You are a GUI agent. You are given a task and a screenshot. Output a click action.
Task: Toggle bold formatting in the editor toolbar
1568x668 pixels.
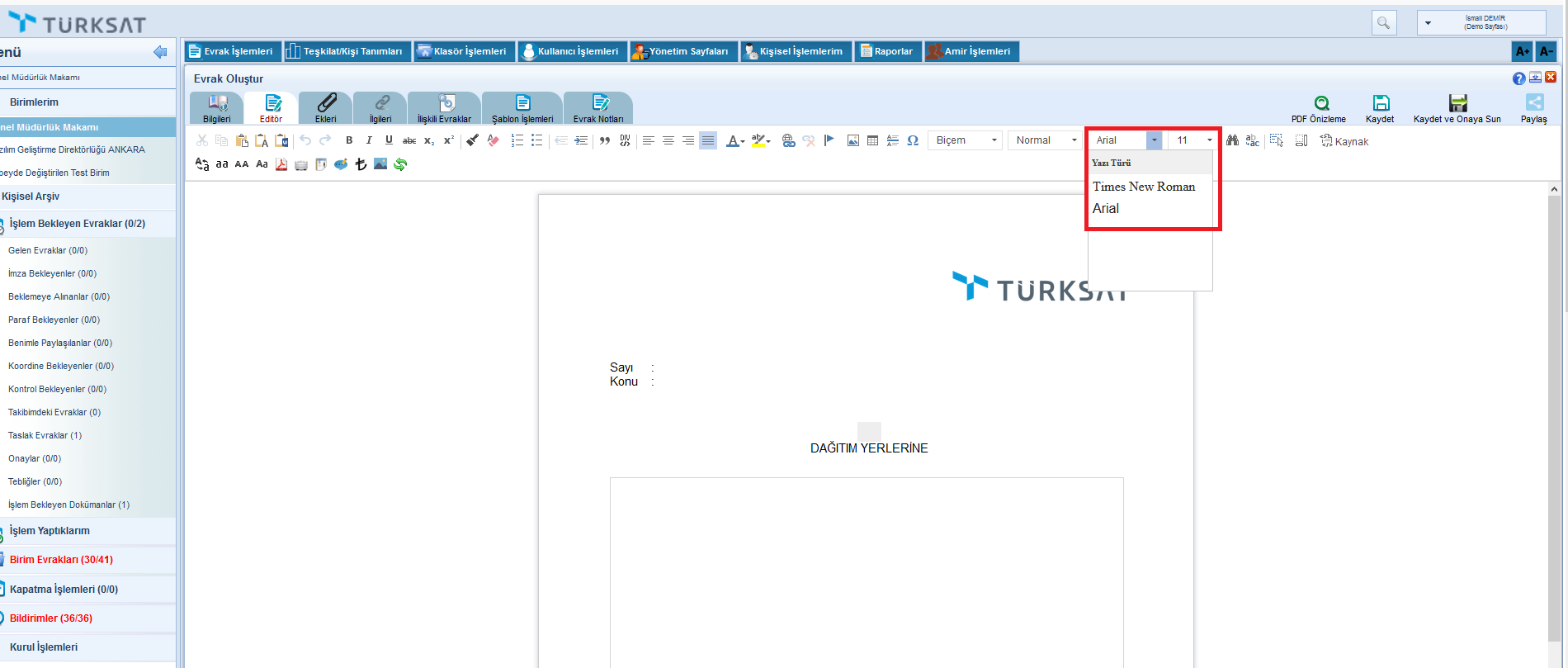349,140
